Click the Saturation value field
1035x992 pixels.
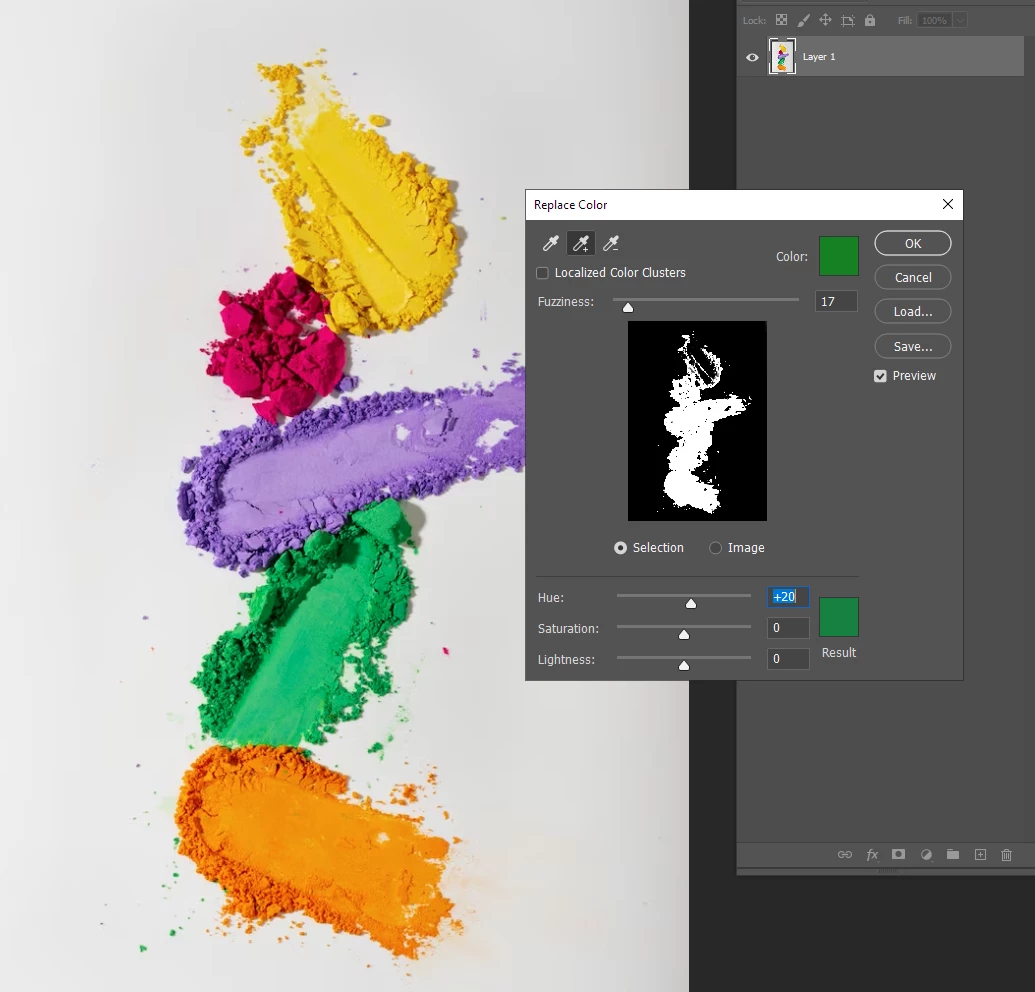pos(788,628)
